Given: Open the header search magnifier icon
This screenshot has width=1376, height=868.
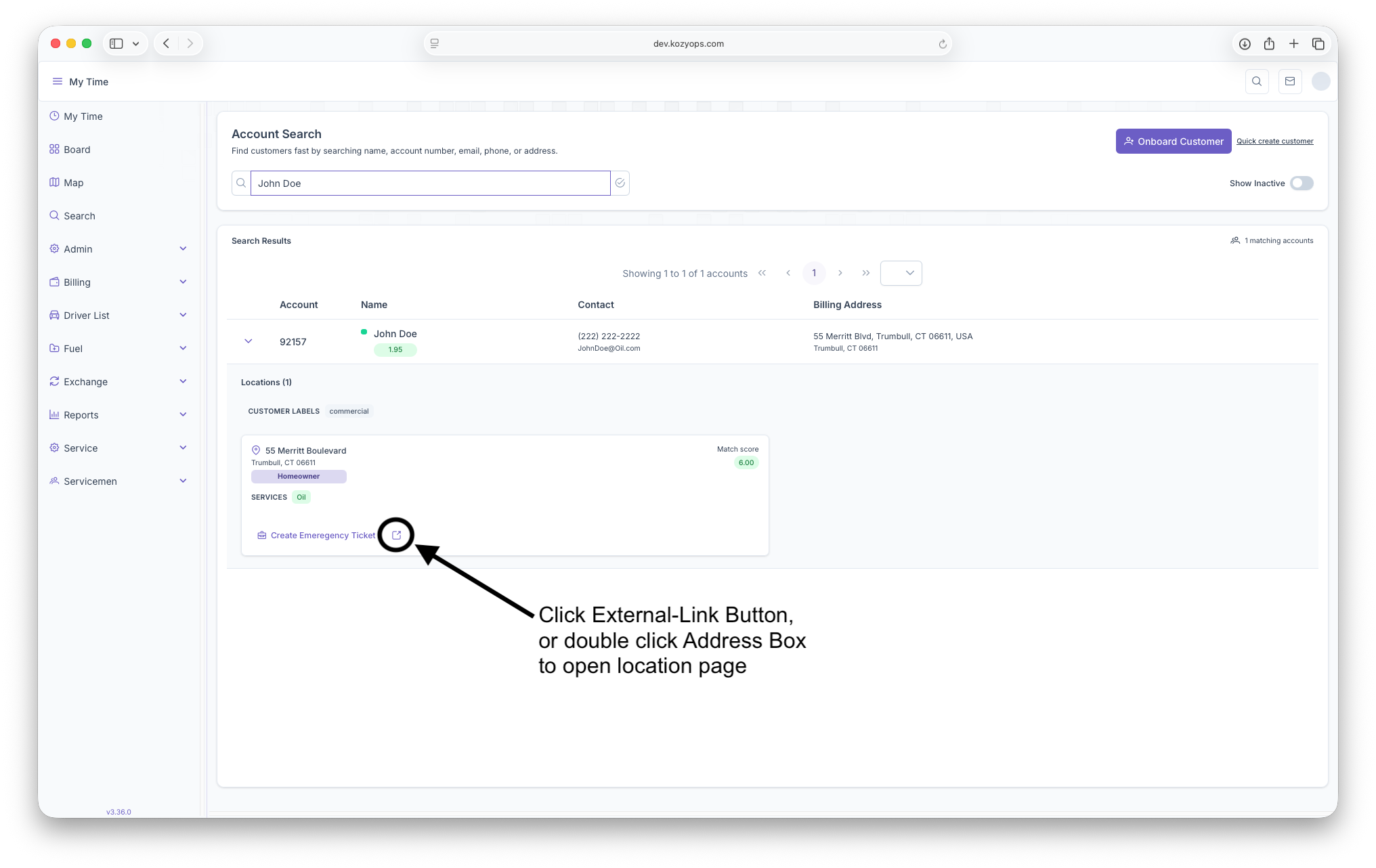Looking at the screenshot, I should click(x=1257, y=81).
